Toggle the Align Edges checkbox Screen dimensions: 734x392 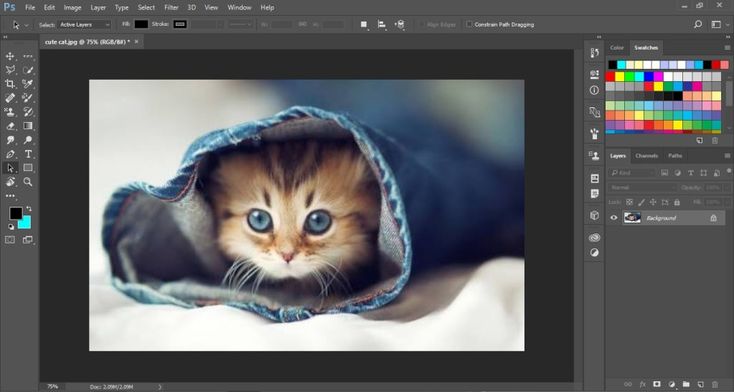[x=422, y=24]
